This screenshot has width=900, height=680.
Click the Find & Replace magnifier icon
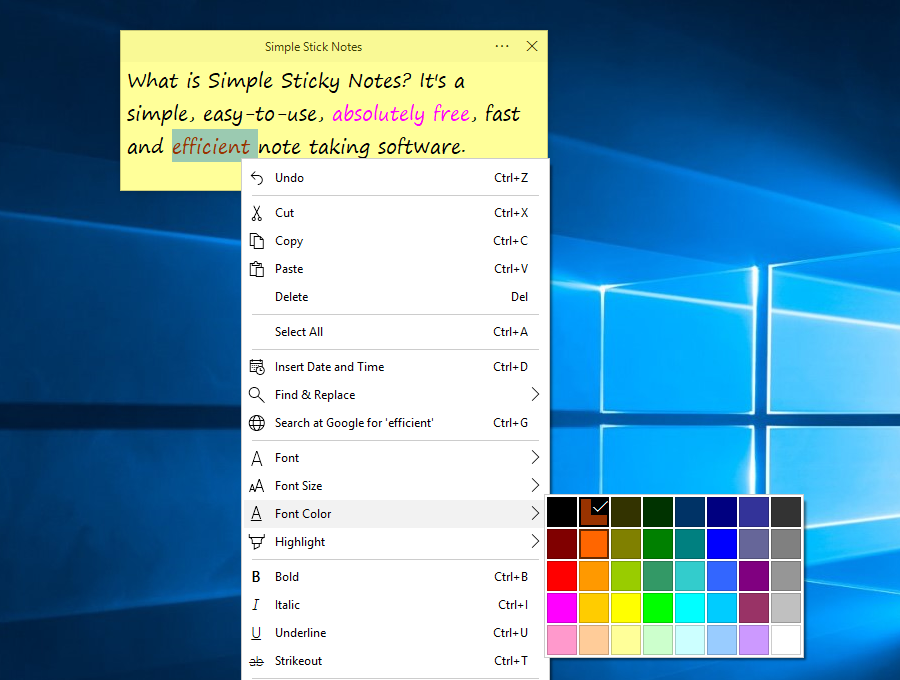258,394
